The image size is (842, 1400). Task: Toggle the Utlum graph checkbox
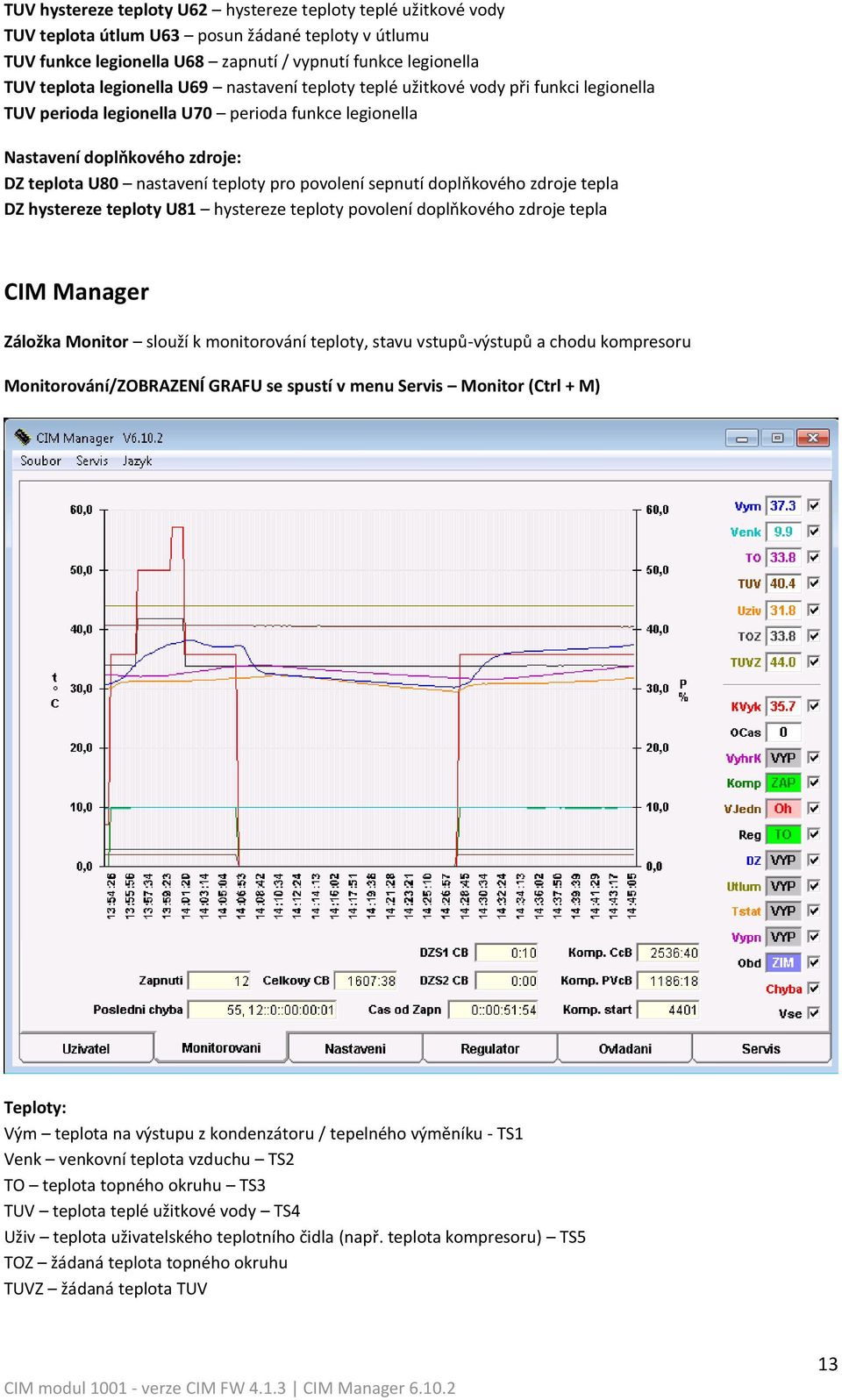point(814,885)
